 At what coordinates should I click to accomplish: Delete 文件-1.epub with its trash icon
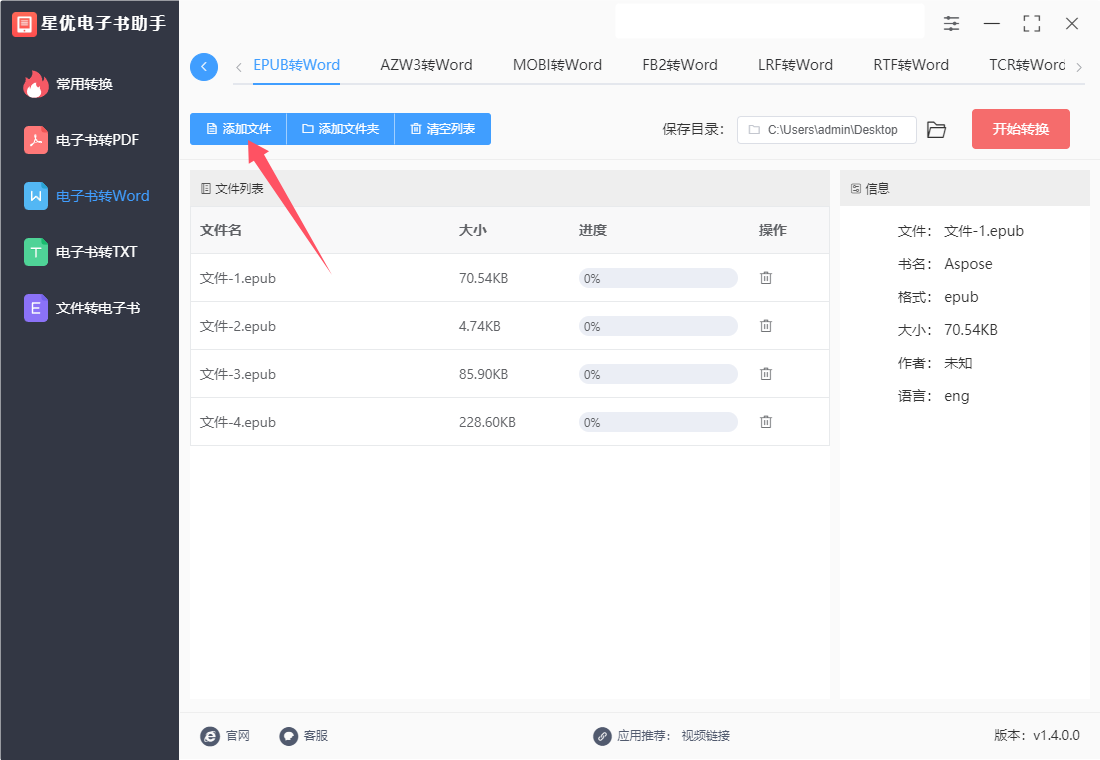[766, 278]
